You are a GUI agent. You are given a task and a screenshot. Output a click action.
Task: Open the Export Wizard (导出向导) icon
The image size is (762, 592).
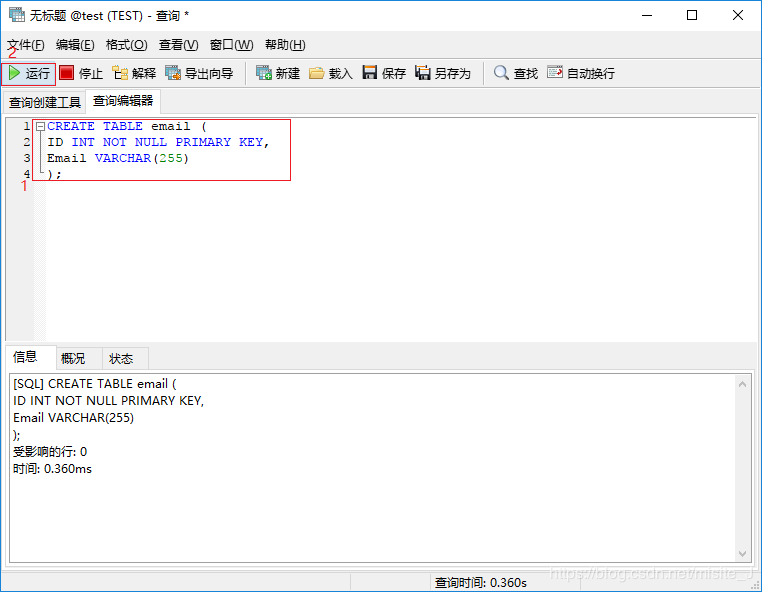(173, 73)
